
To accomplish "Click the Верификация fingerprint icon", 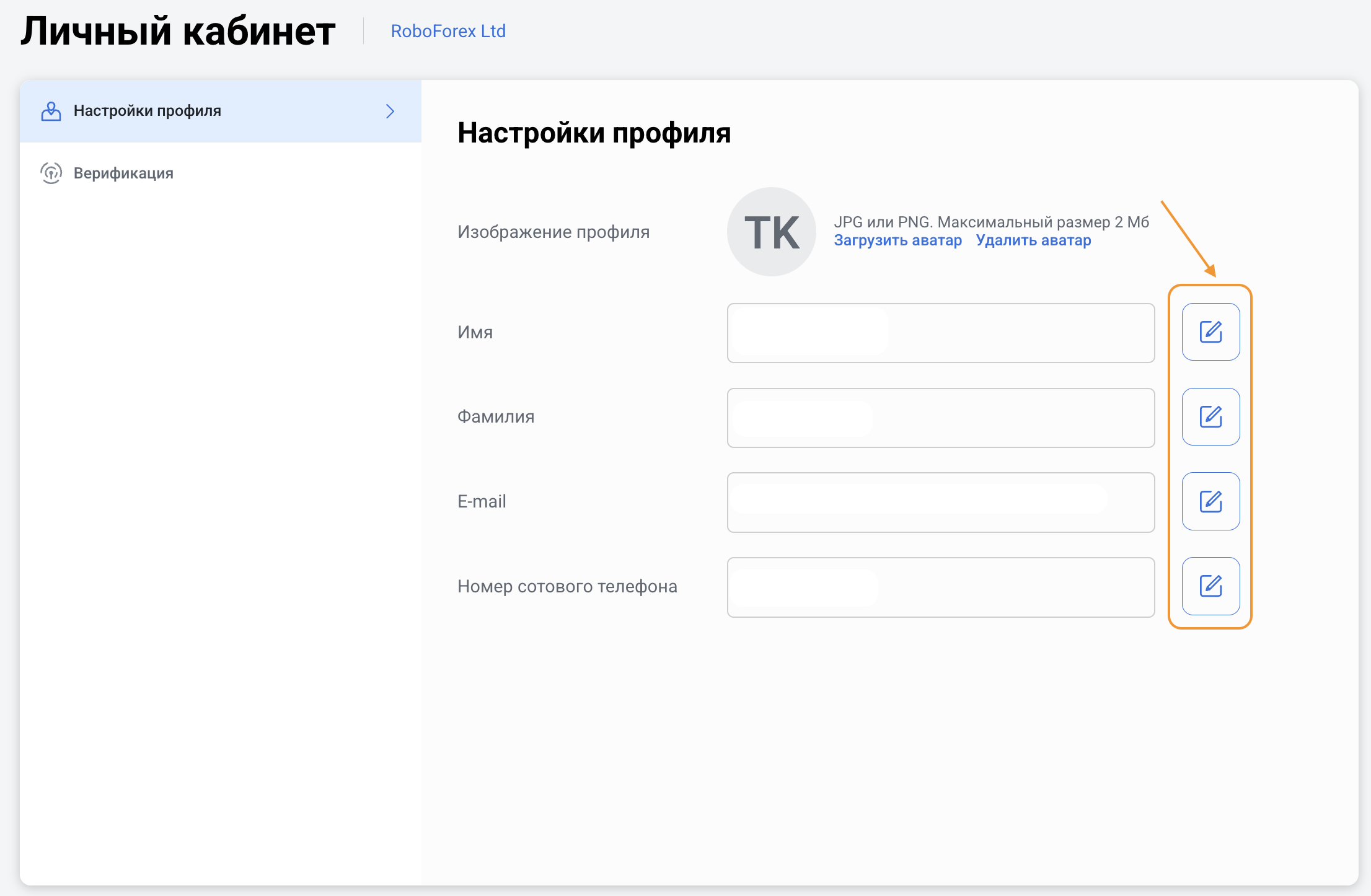I will pos(51,173).
